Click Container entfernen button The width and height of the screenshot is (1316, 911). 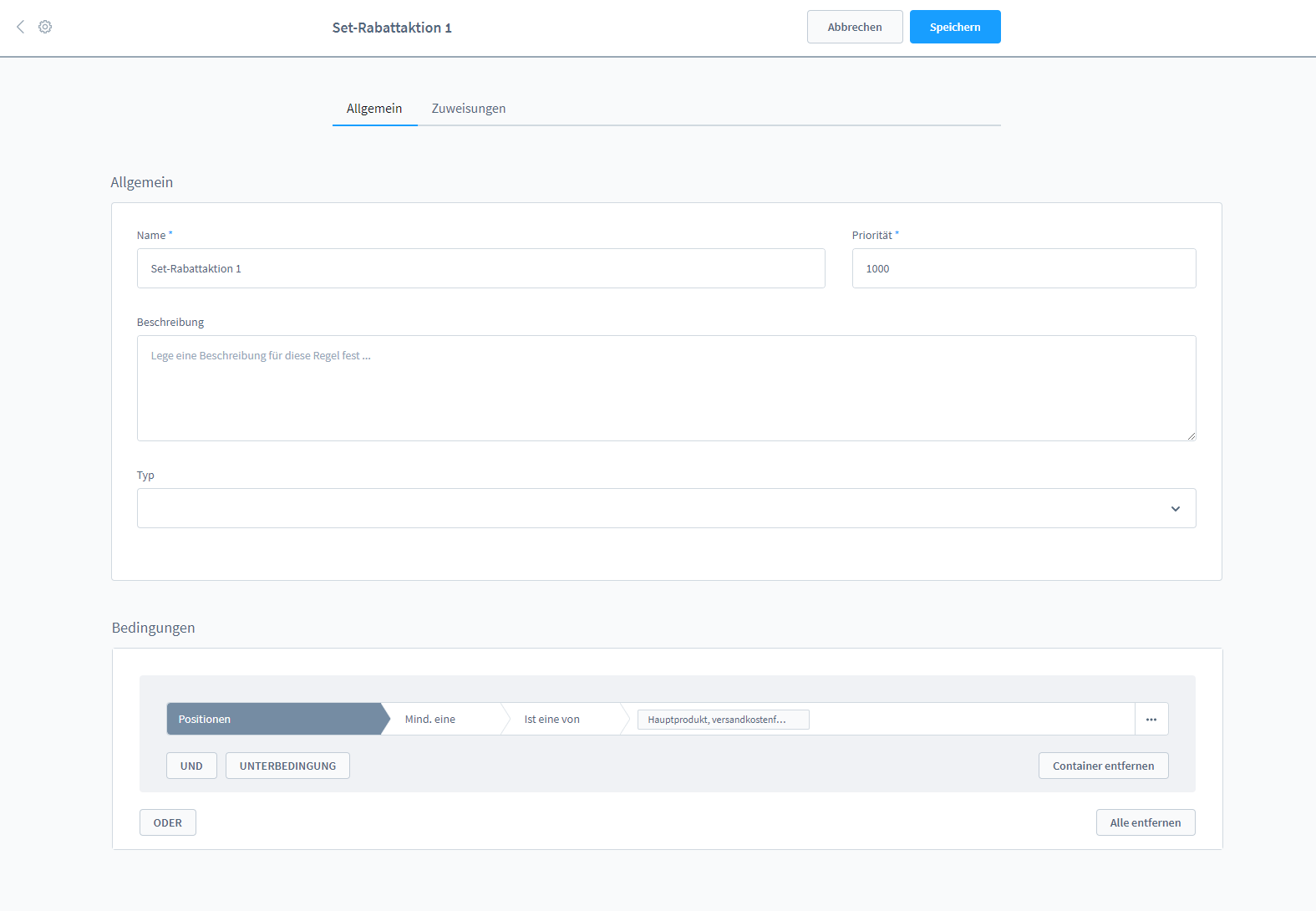(1102, 766)
